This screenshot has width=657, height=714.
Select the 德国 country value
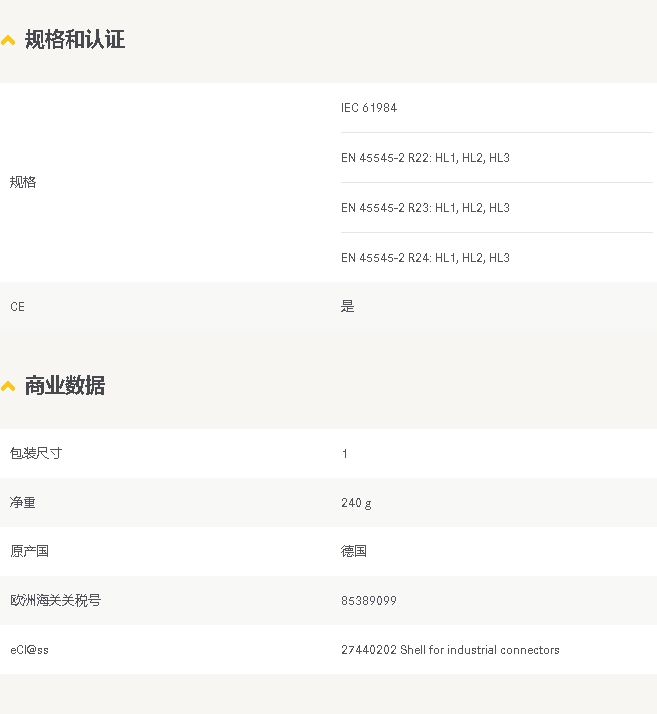(354, 551)
